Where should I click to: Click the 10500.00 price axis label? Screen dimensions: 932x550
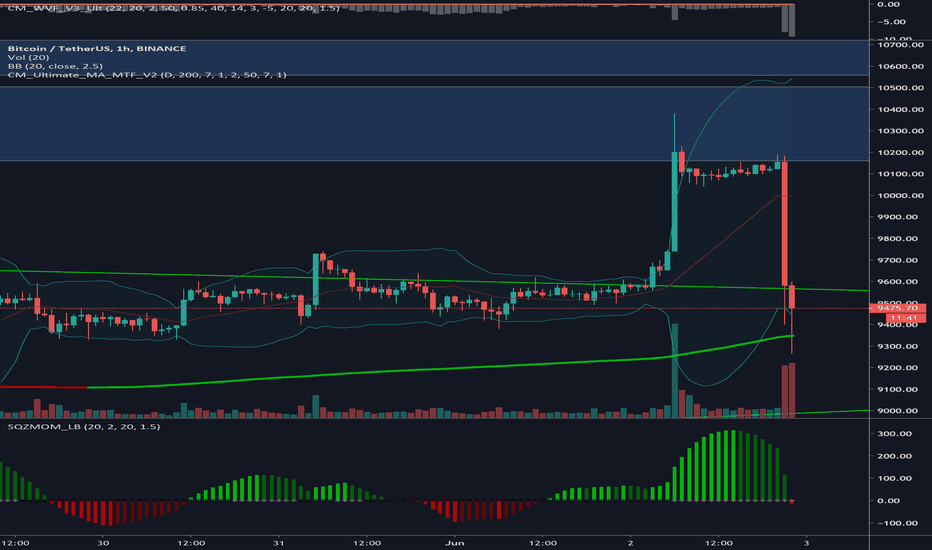(x=900, y=87)
